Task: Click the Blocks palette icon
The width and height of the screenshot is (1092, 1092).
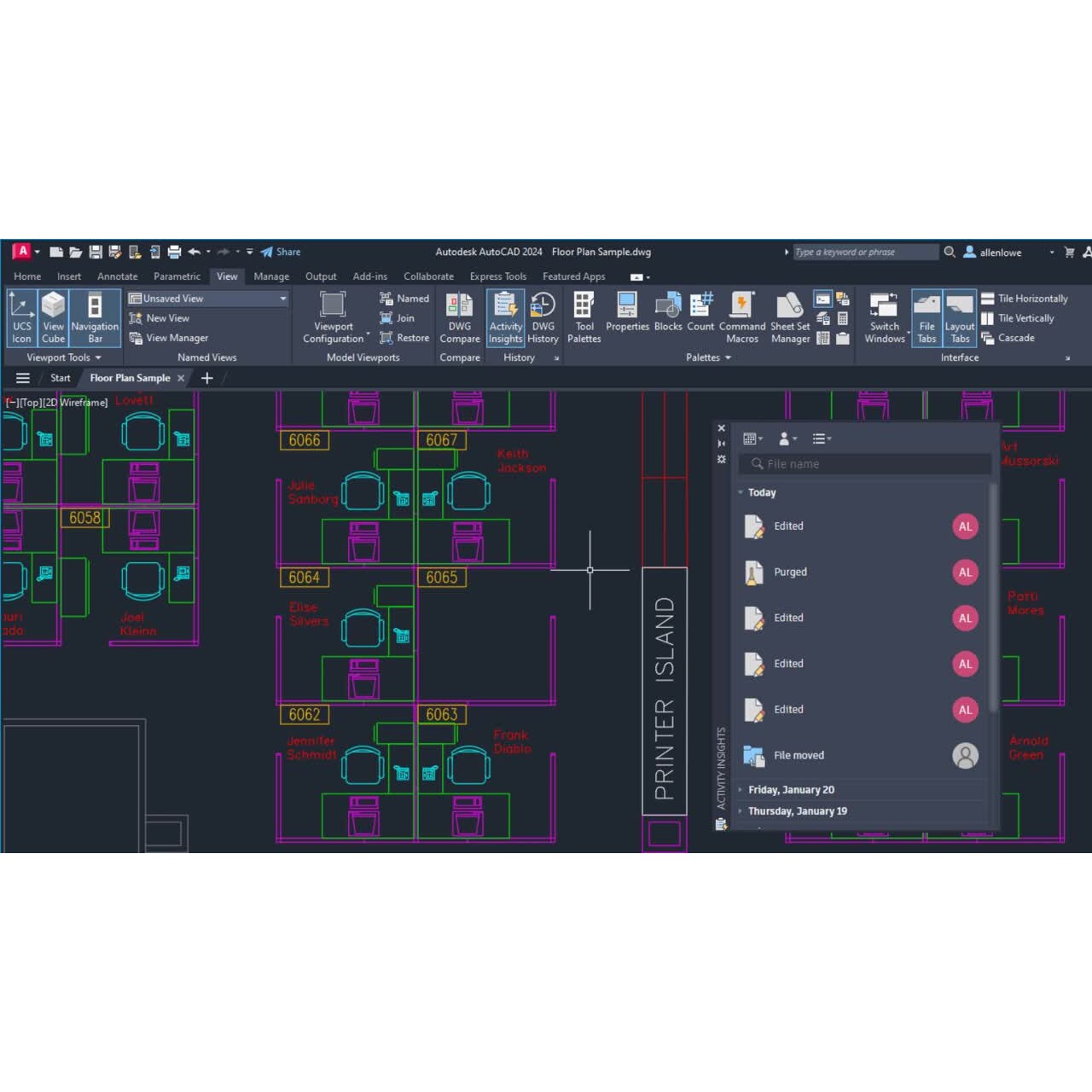Action: [x=668, y=316]
